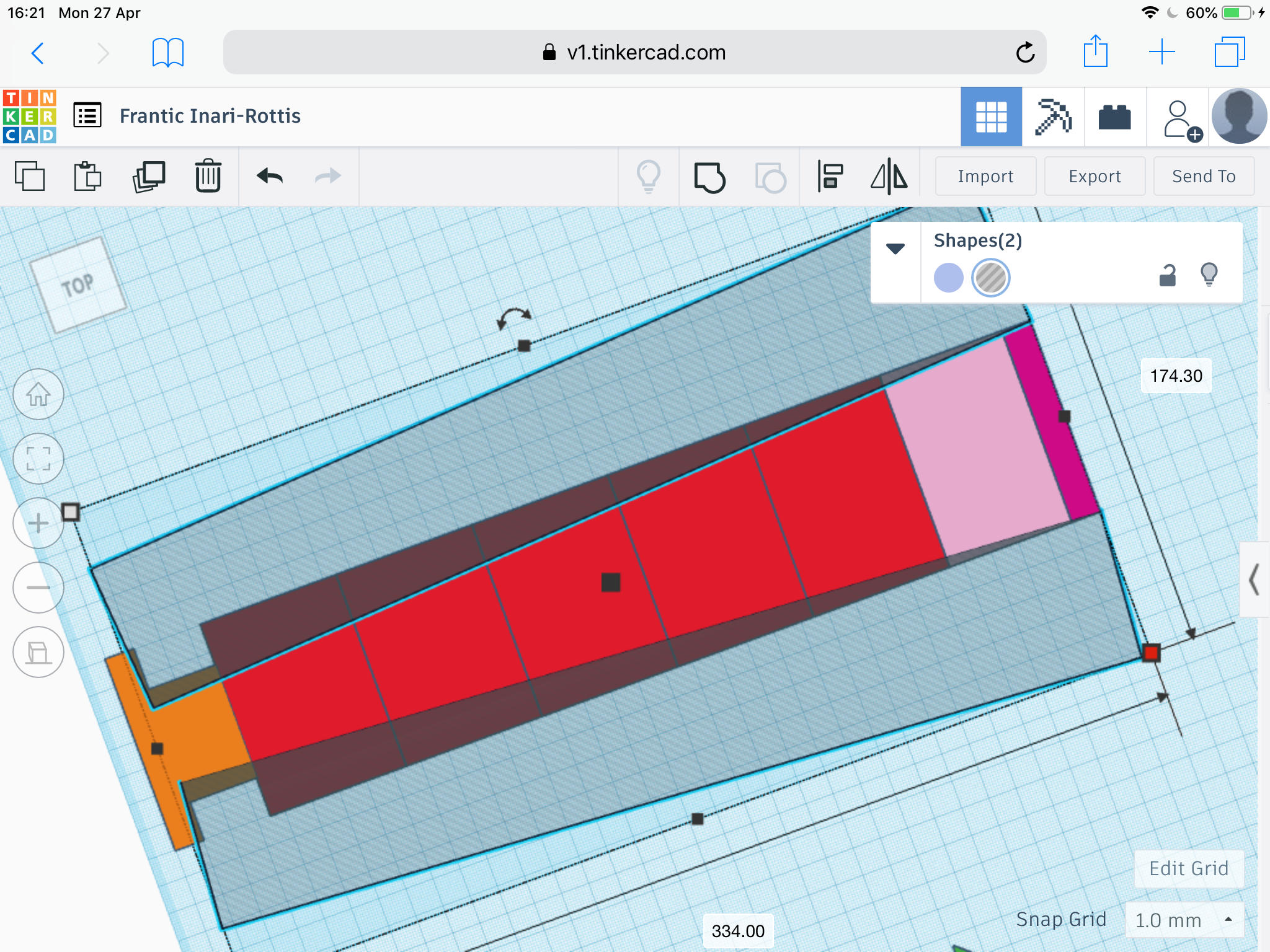Collapse the Shapes(2) inspector panel
Screen dimensions: 1270x952
click(x=895, y=249)
